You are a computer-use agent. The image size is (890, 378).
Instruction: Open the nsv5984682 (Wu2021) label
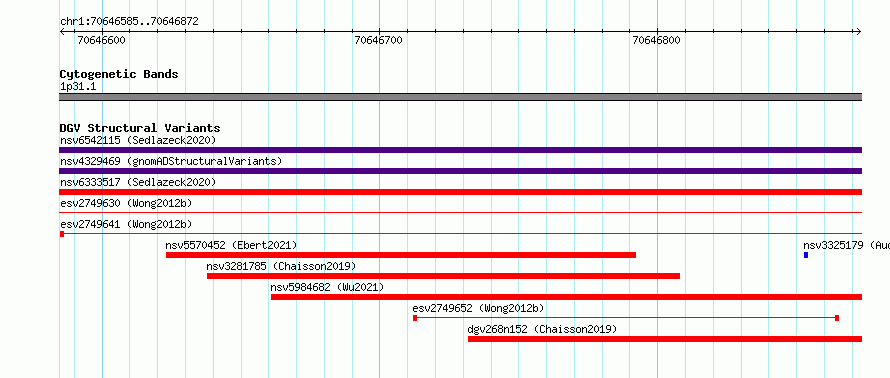pos(327,287)
